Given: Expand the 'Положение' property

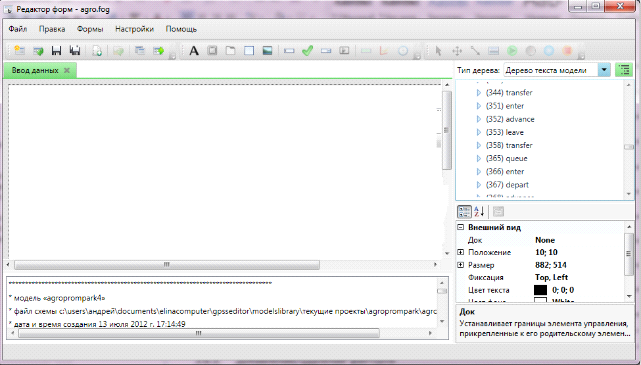Looking at the screenshot, I should (461, 252).
